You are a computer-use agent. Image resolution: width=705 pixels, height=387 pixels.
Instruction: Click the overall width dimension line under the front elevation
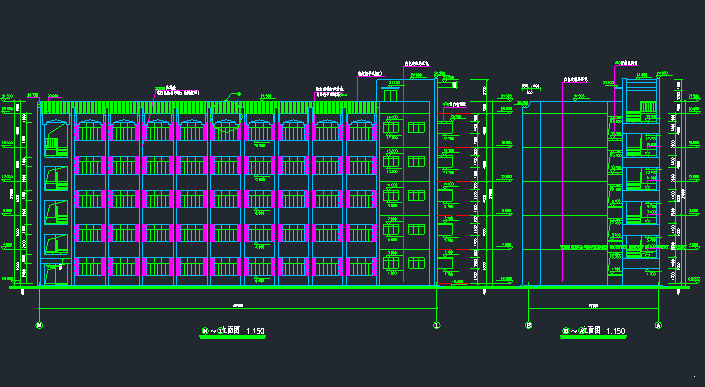238,308
